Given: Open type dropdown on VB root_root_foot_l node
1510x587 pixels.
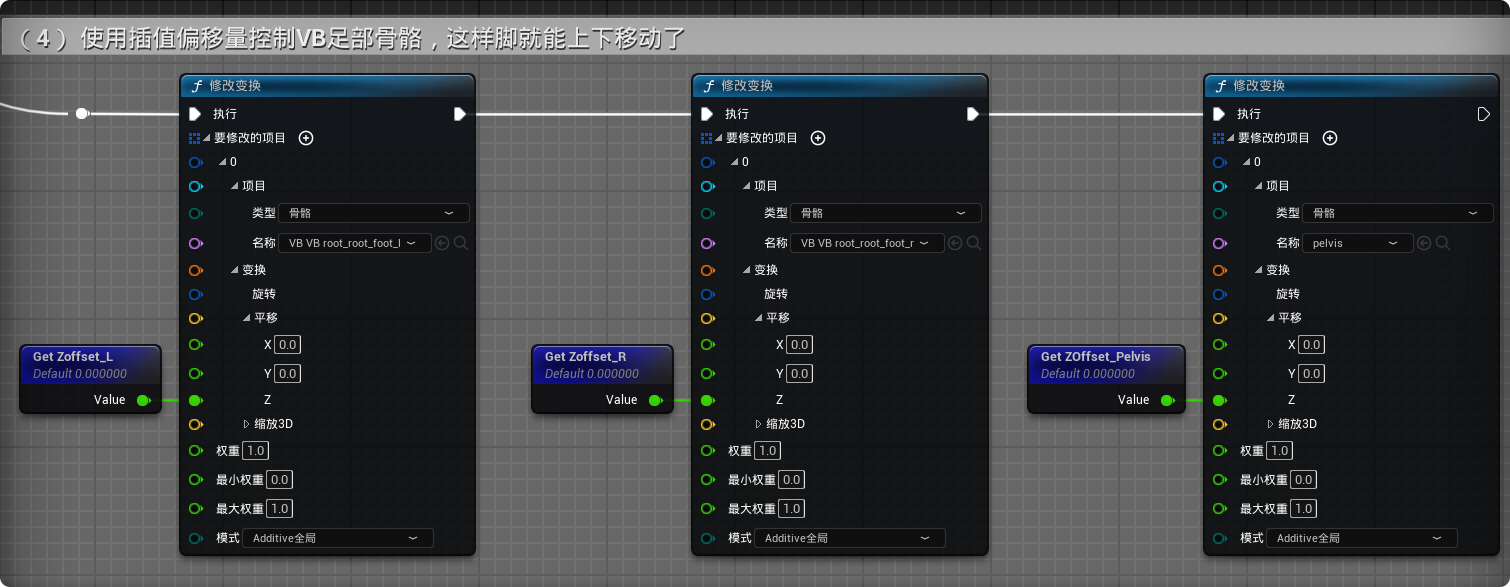Looking at the screenshot, I should (x=374, y=213).
